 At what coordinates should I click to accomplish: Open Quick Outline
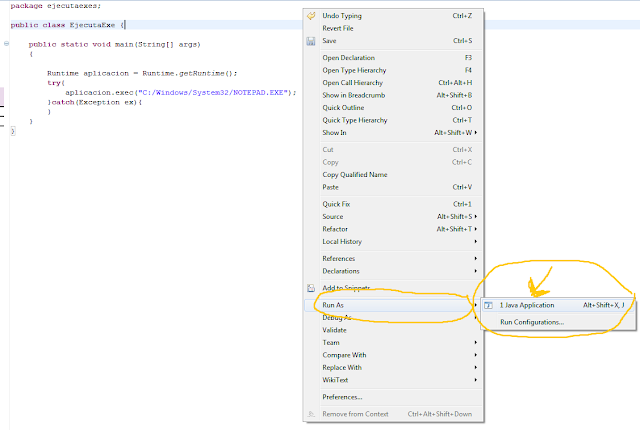[x=393, y=108]
